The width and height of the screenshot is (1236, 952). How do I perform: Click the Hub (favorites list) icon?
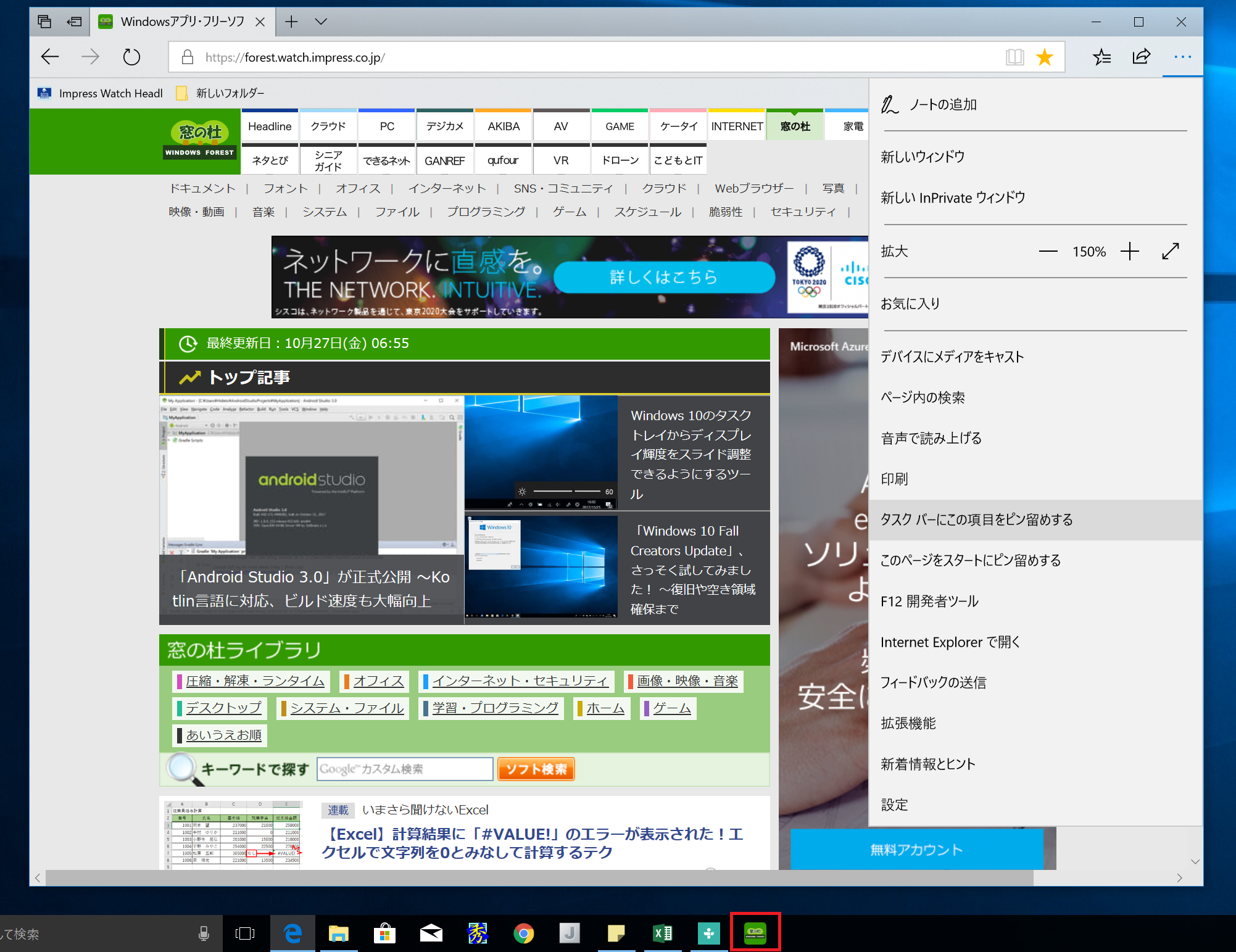(x=1102, y=57)
